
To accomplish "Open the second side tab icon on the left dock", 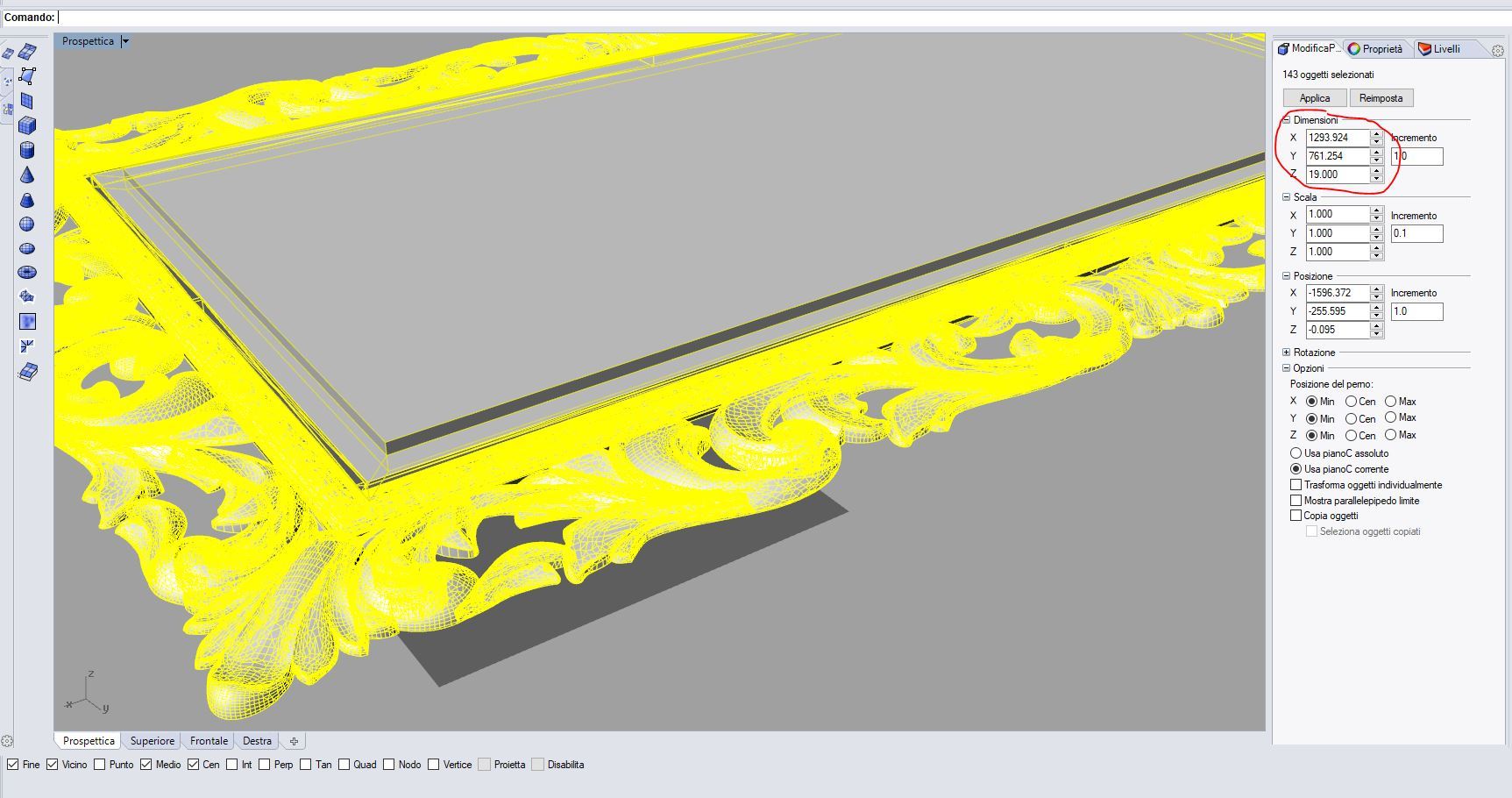I will [7, 110].
